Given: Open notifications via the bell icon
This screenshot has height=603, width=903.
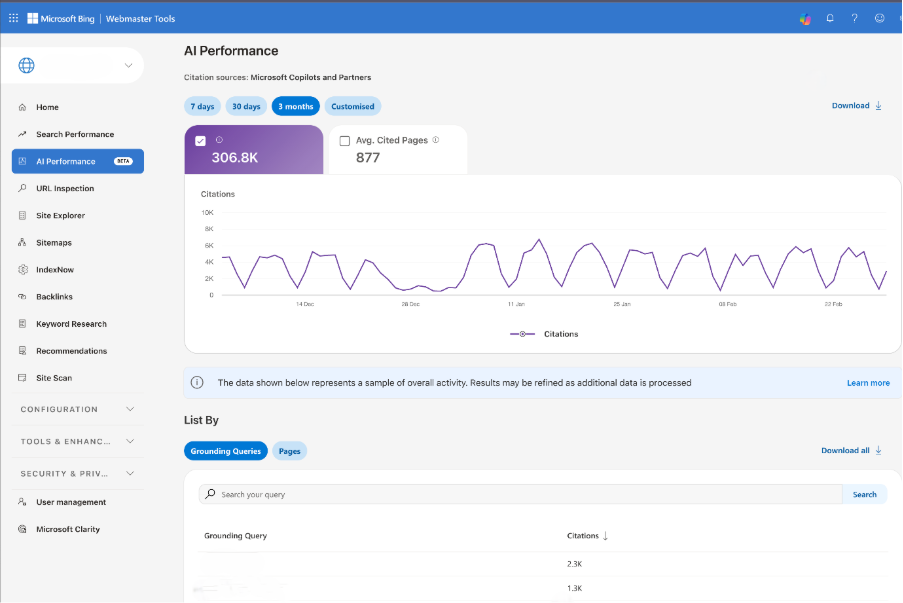Looking at the screenshot, I should point(829,17).
